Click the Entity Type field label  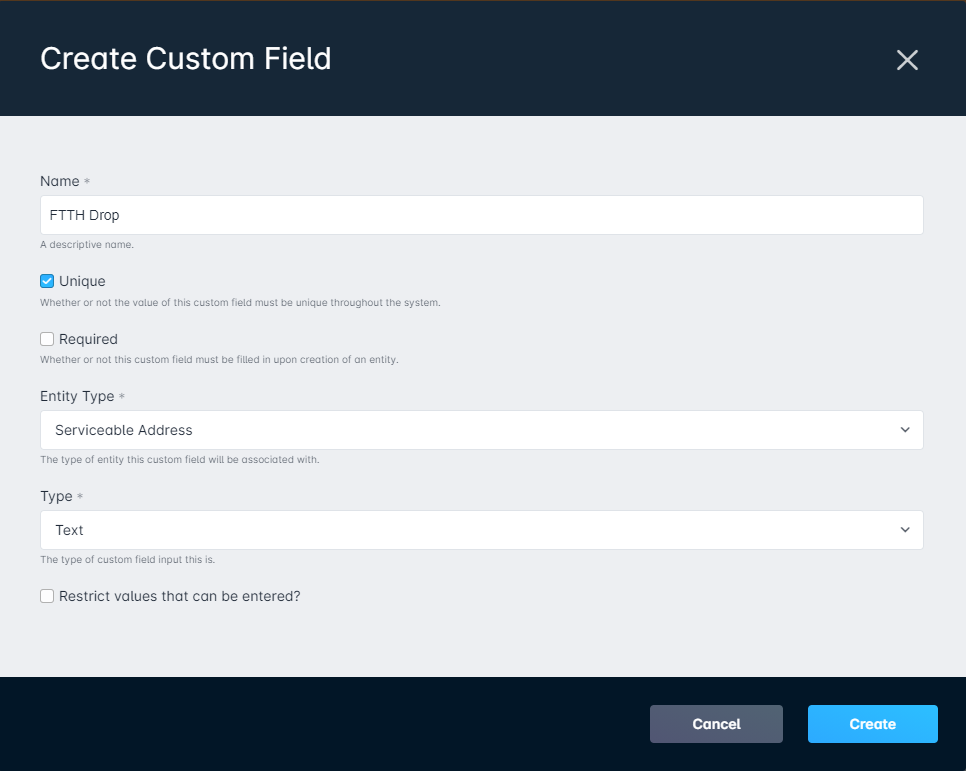point(77,396)
